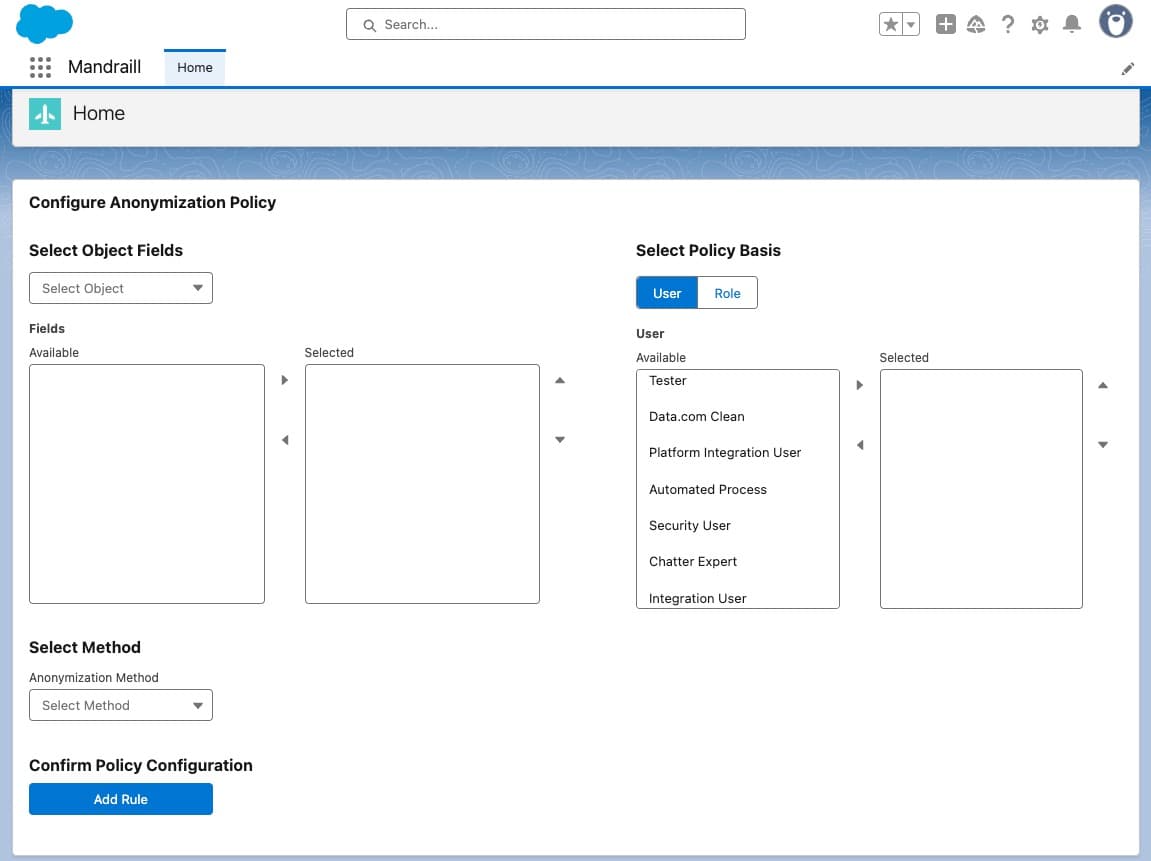This screenshot has width=1151, height=861.
Task: Move field to Selected with right arrow
Action: point(285,380)
